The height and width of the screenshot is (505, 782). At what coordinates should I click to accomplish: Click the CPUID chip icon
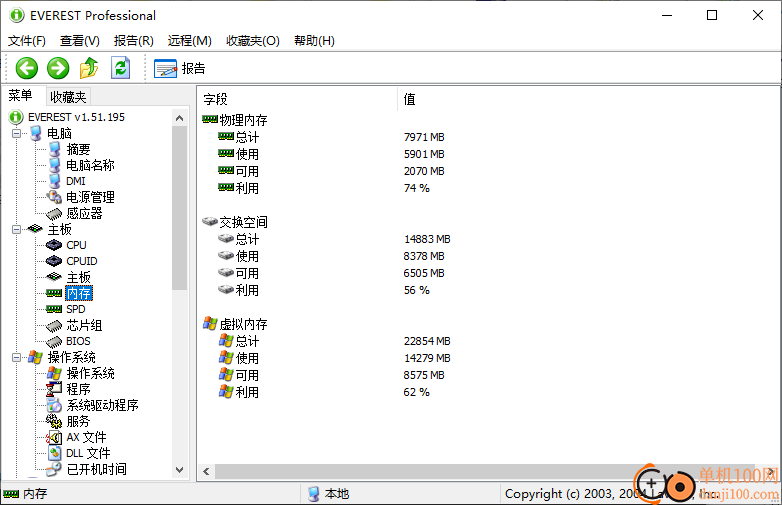[x=54, y=261]
